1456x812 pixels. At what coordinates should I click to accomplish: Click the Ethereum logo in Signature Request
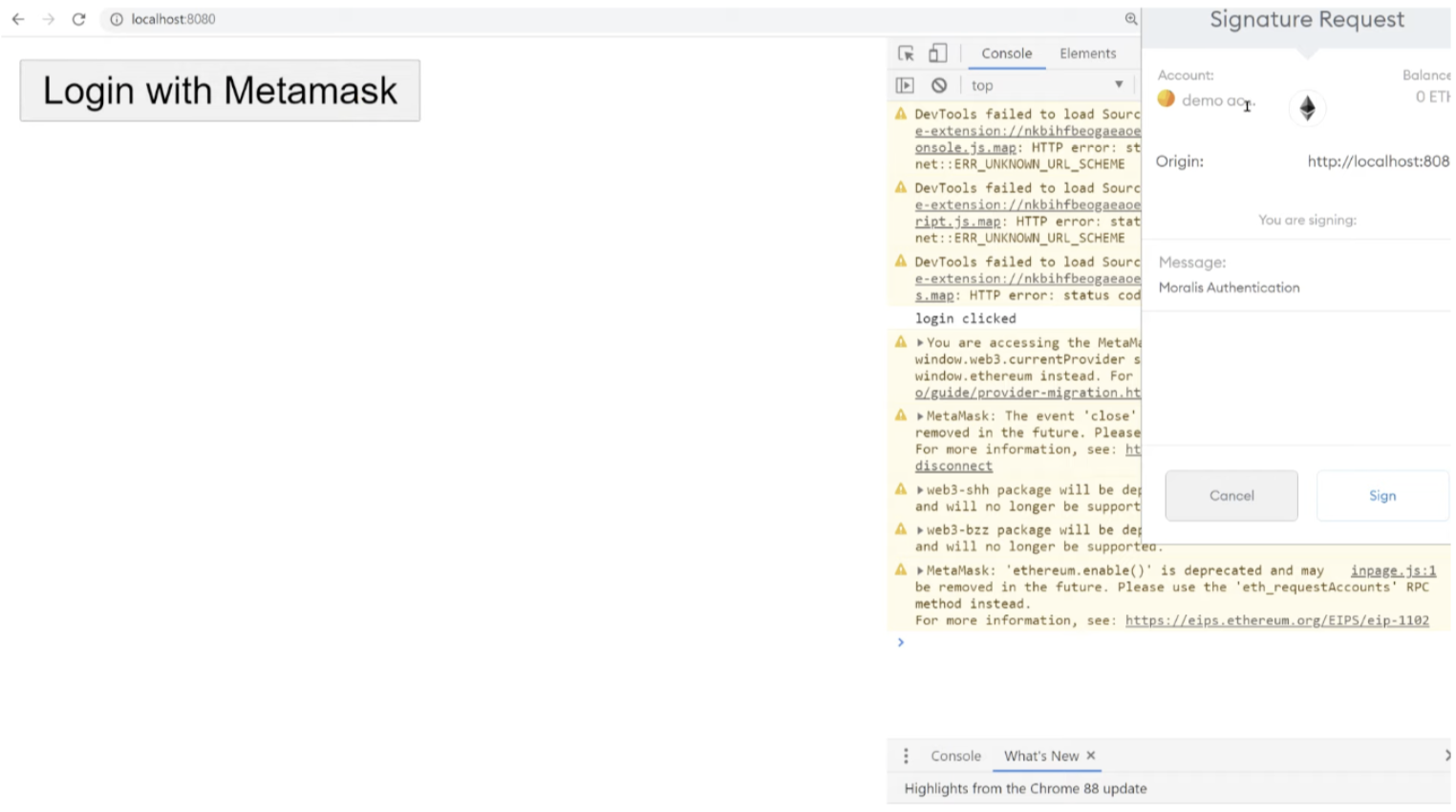[x=1307, y=108]
